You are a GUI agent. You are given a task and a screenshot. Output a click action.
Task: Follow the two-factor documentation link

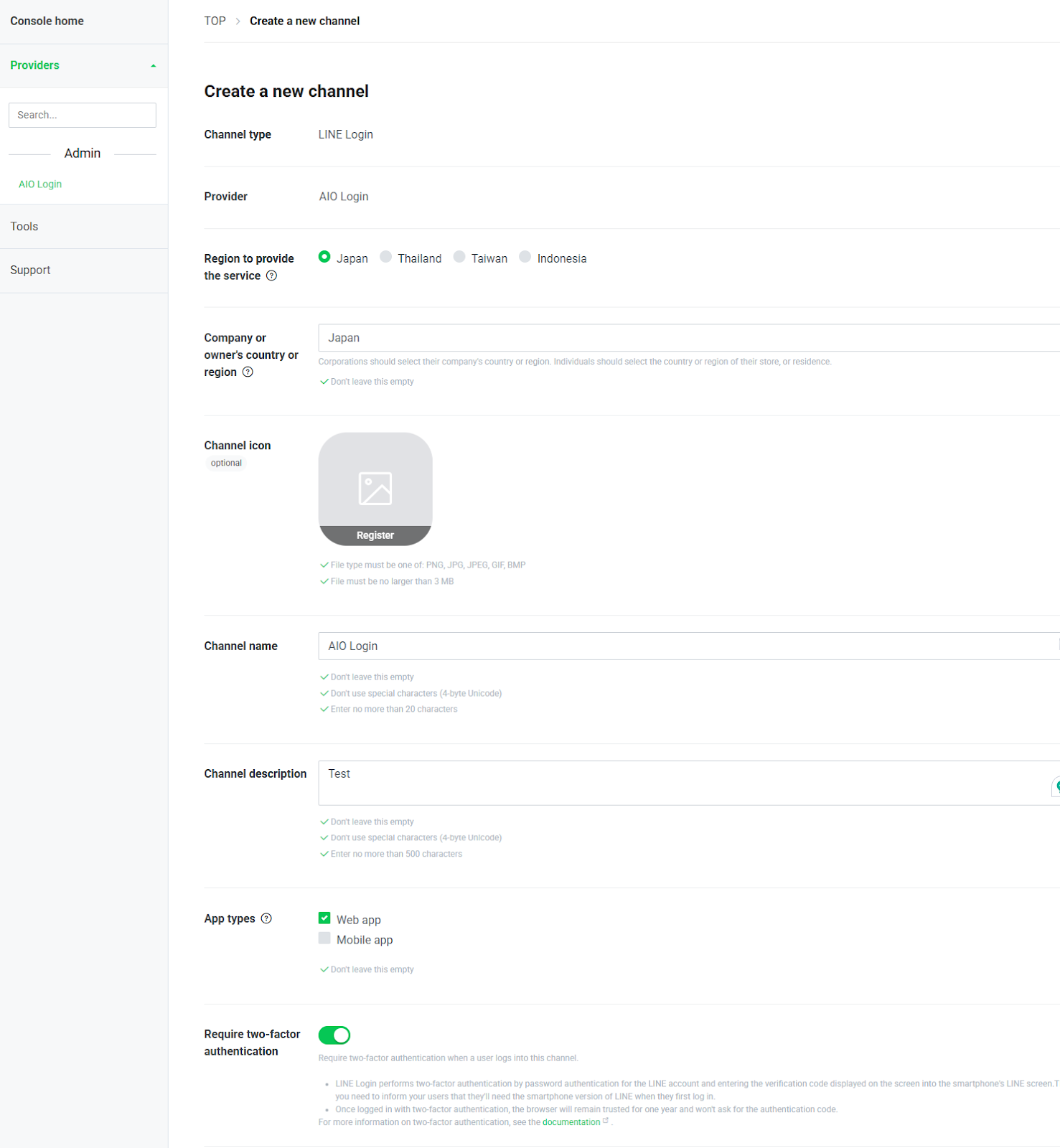click(x=571, y=1122)
